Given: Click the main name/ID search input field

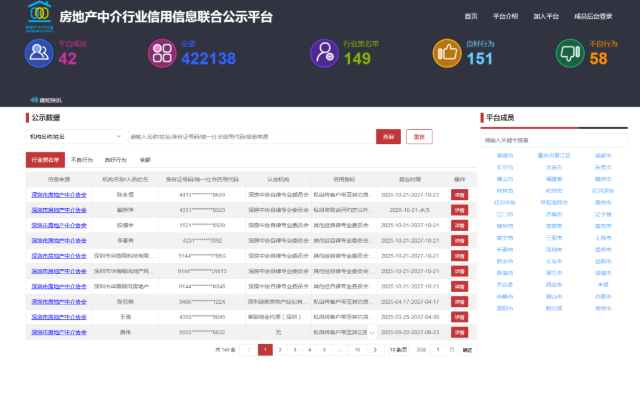Looking at the screenshot, I should [252, 137].
